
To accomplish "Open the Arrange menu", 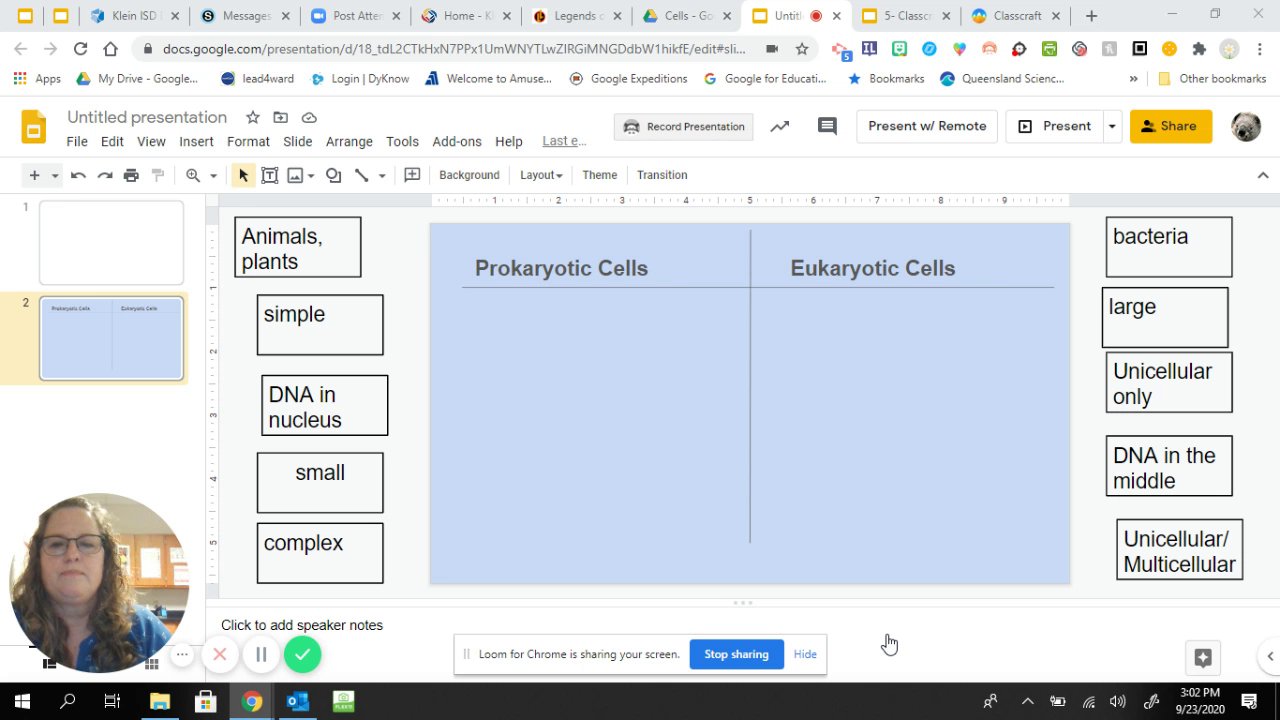I will tap(349, 141).
